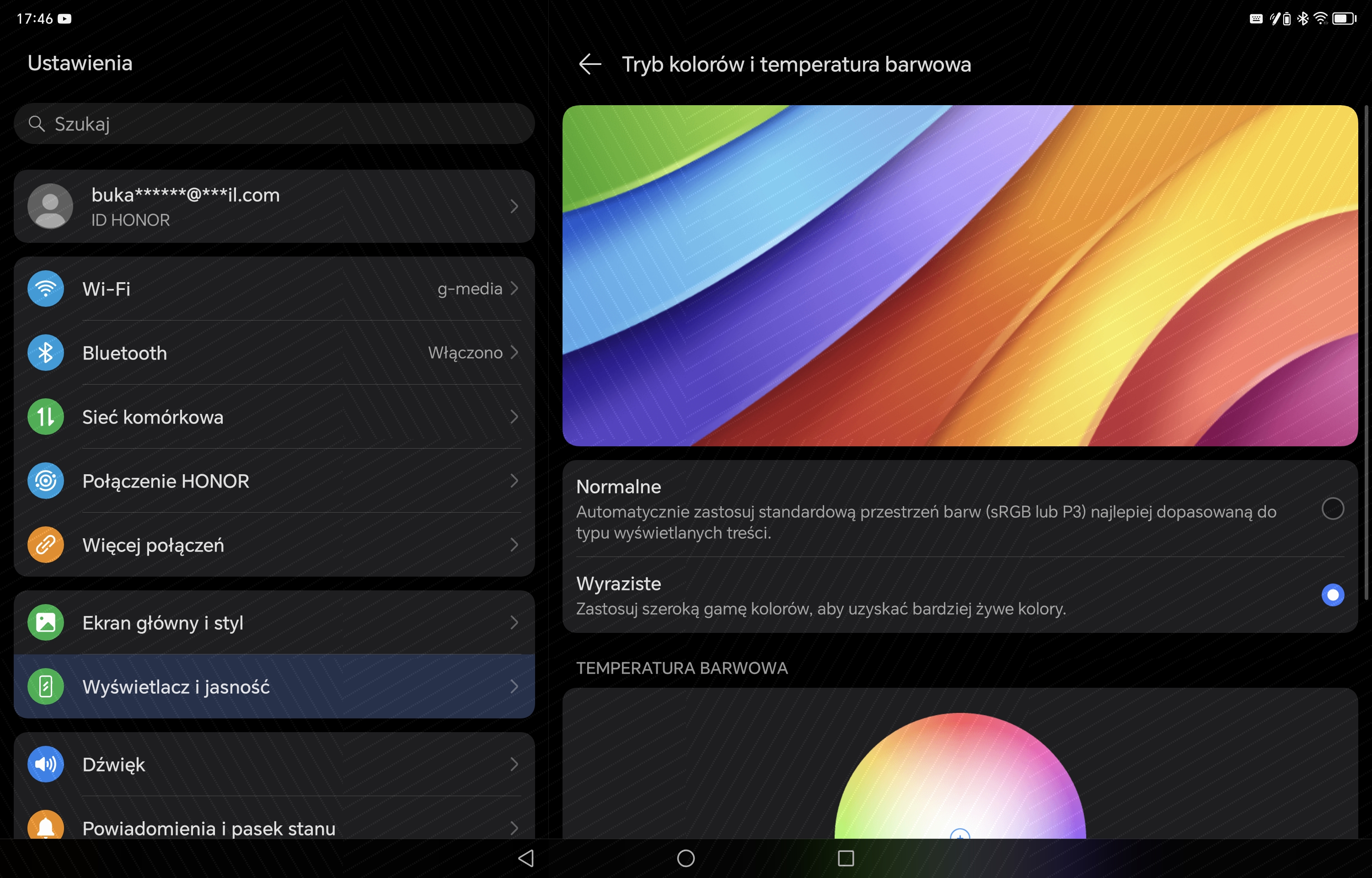Tap the ID HONOR label
The image size is (1372, 878).
click(x=130, y=220)
